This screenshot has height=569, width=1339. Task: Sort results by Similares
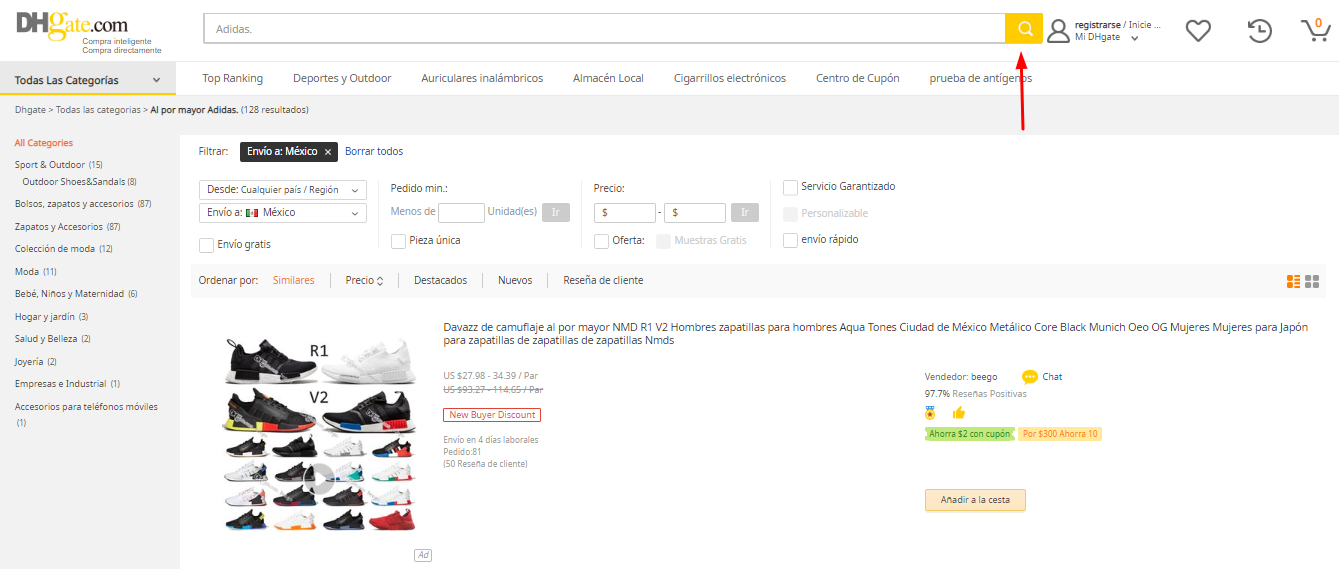294,281
